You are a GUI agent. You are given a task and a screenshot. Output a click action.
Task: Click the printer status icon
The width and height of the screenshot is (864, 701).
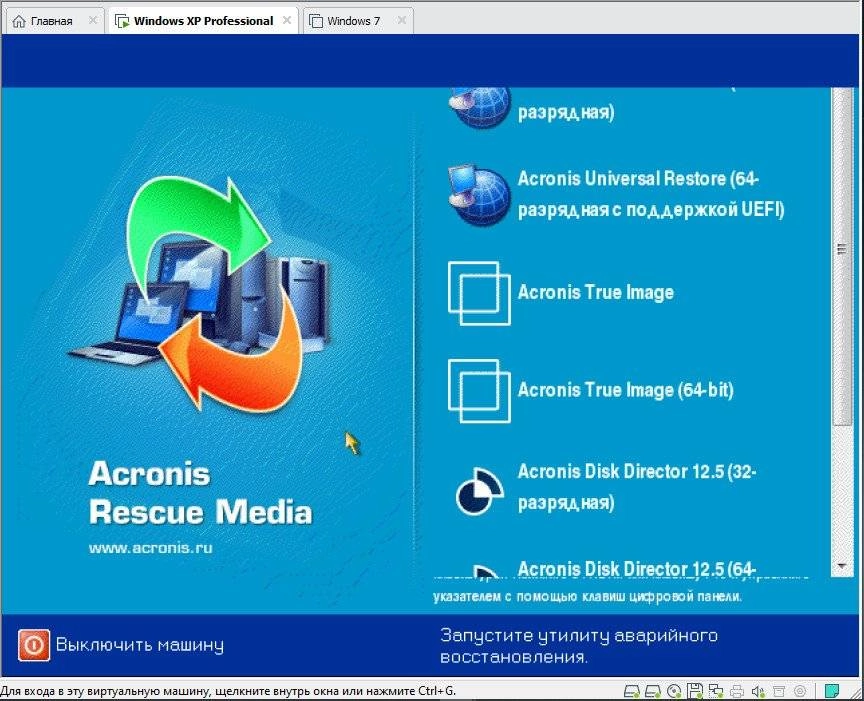click(737, 691)
